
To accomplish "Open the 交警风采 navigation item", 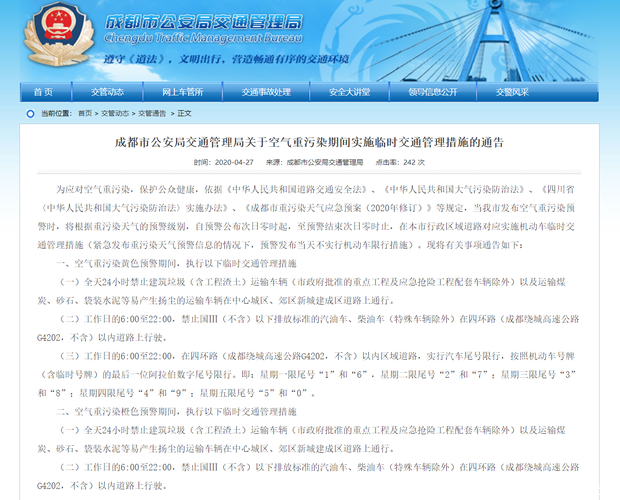I will [x=512, y=92].
